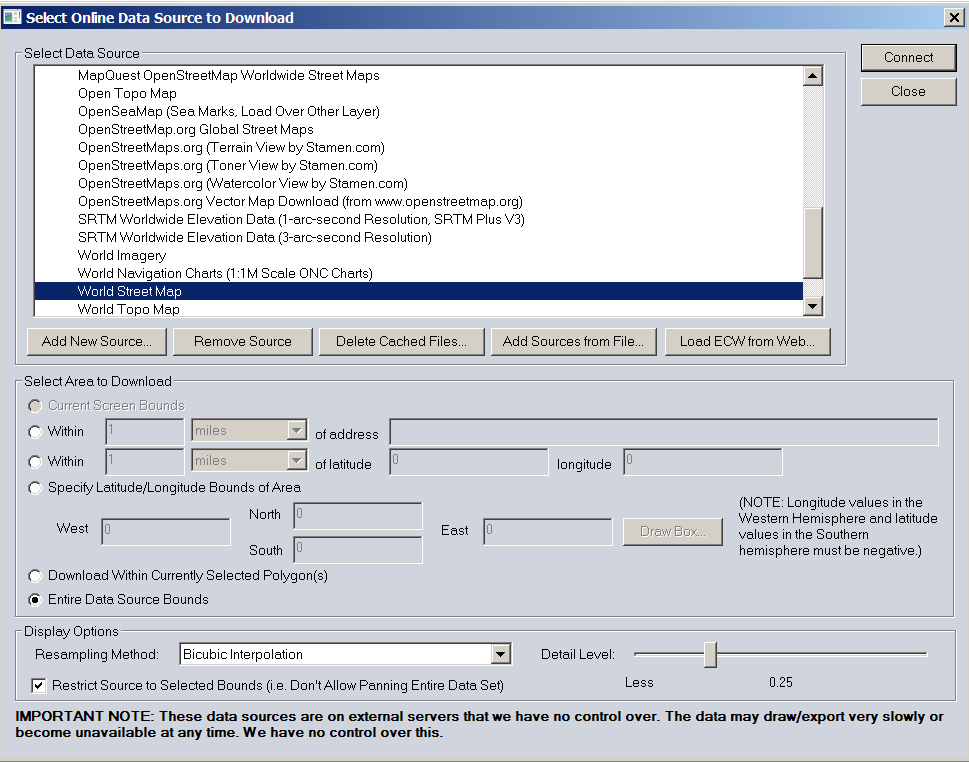
Task: Select Open Topo Map data source
Action: [127, 94]
